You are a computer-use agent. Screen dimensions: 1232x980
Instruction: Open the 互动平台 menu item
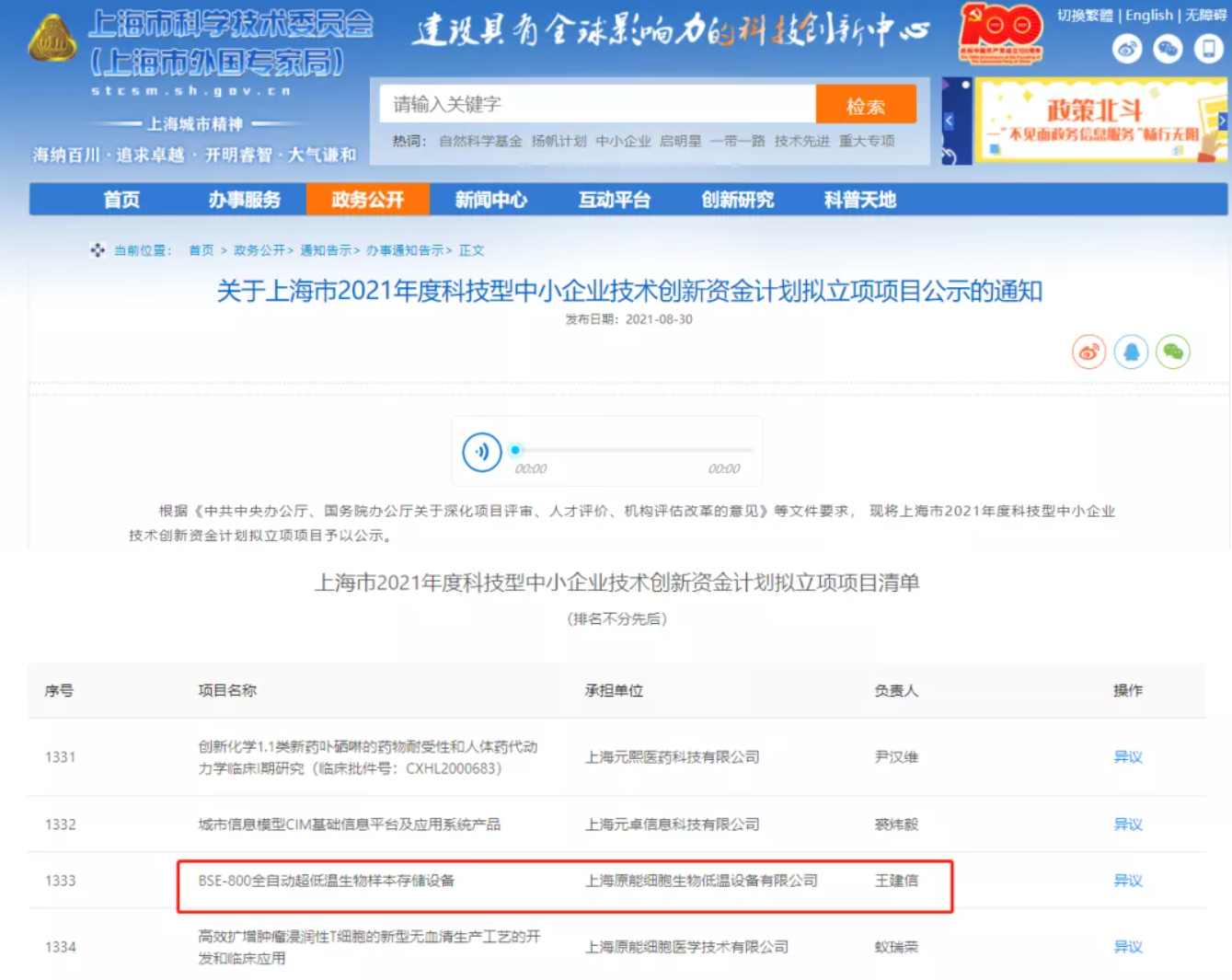click(x=614, y=200)
